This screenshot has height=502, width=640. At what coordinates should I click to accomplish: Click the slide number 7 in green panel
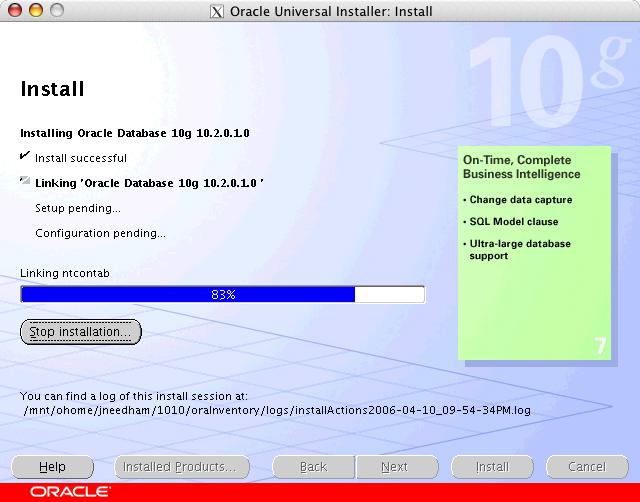[x=600, y=346]
